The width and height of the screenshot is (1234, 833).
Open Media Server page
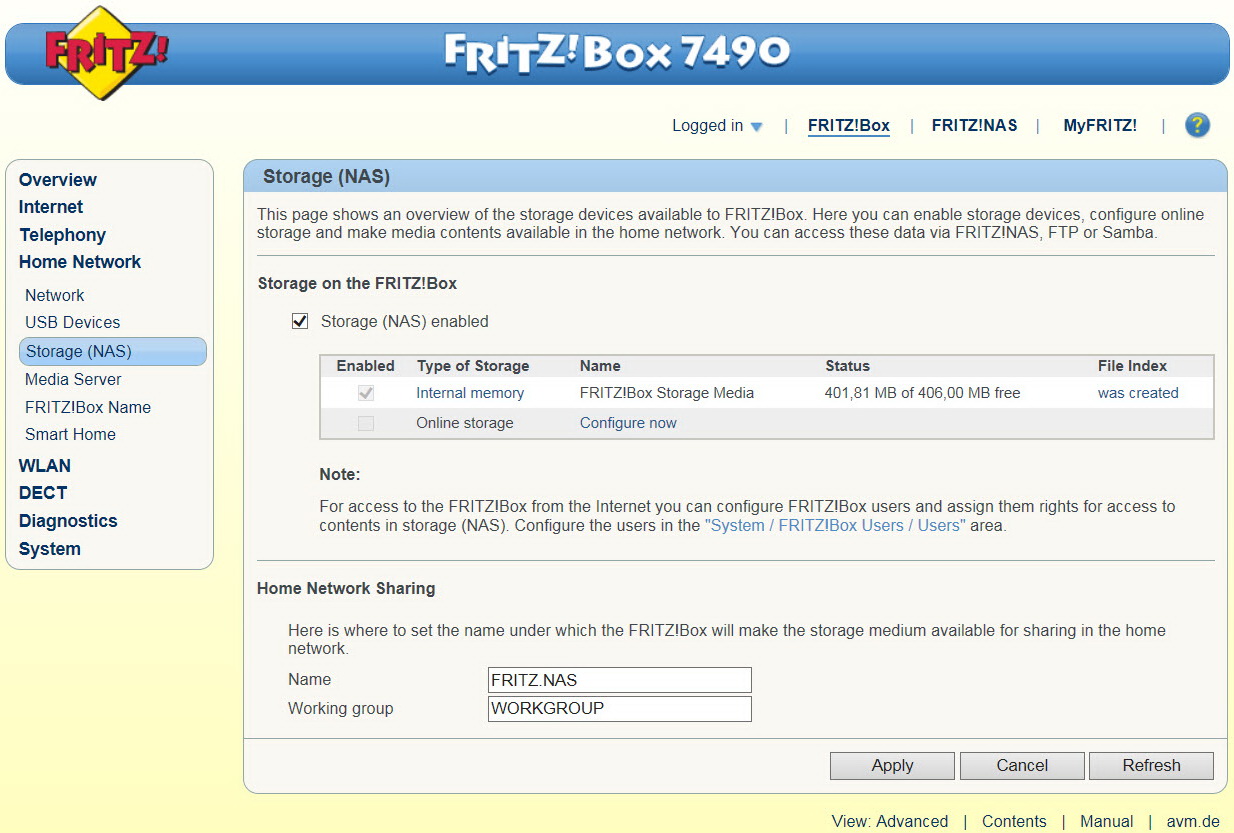(x=73, y=379)
